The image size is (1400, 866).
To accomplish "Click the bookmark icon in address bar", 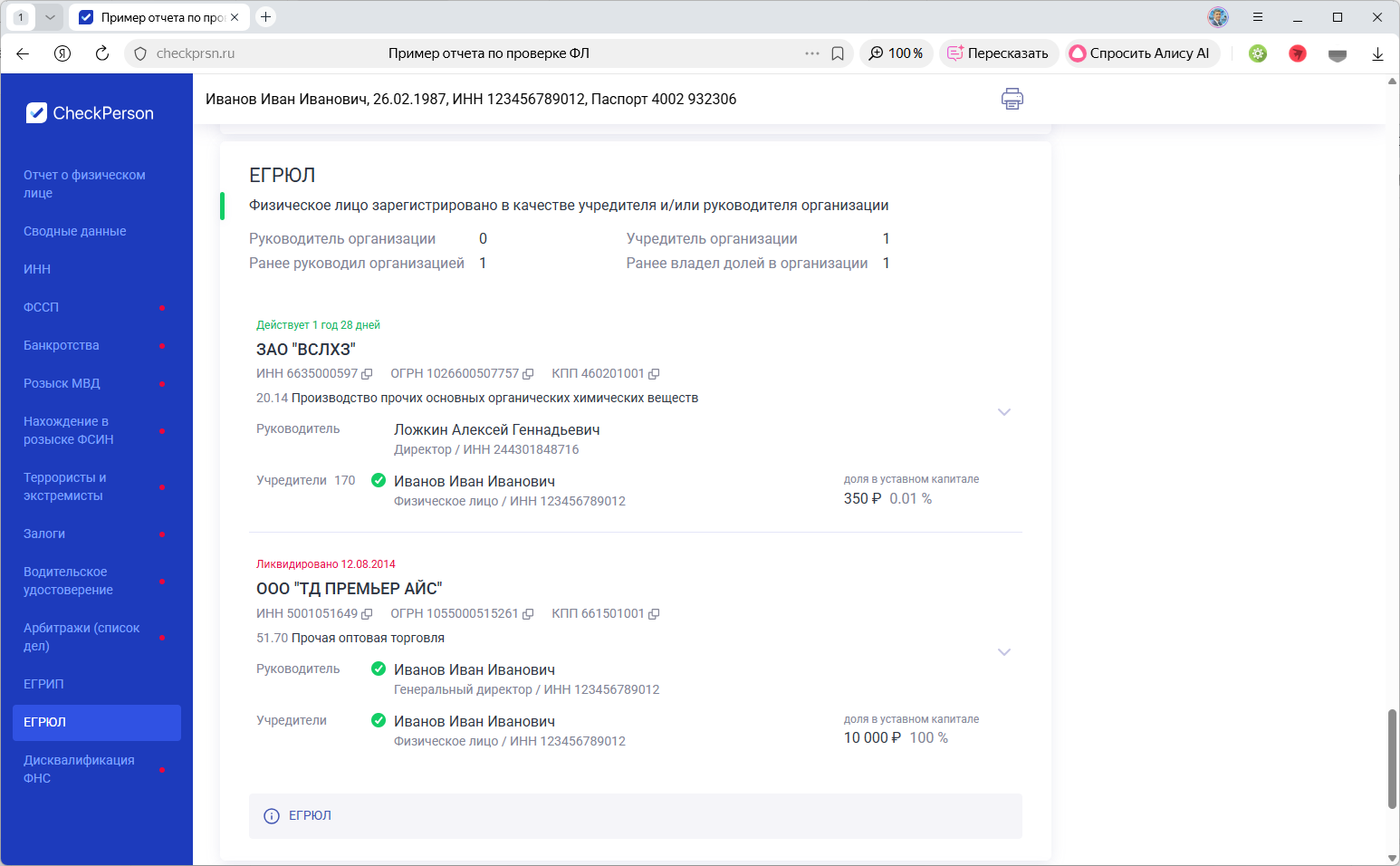I will pyautogui.click(x=838, y=53).
